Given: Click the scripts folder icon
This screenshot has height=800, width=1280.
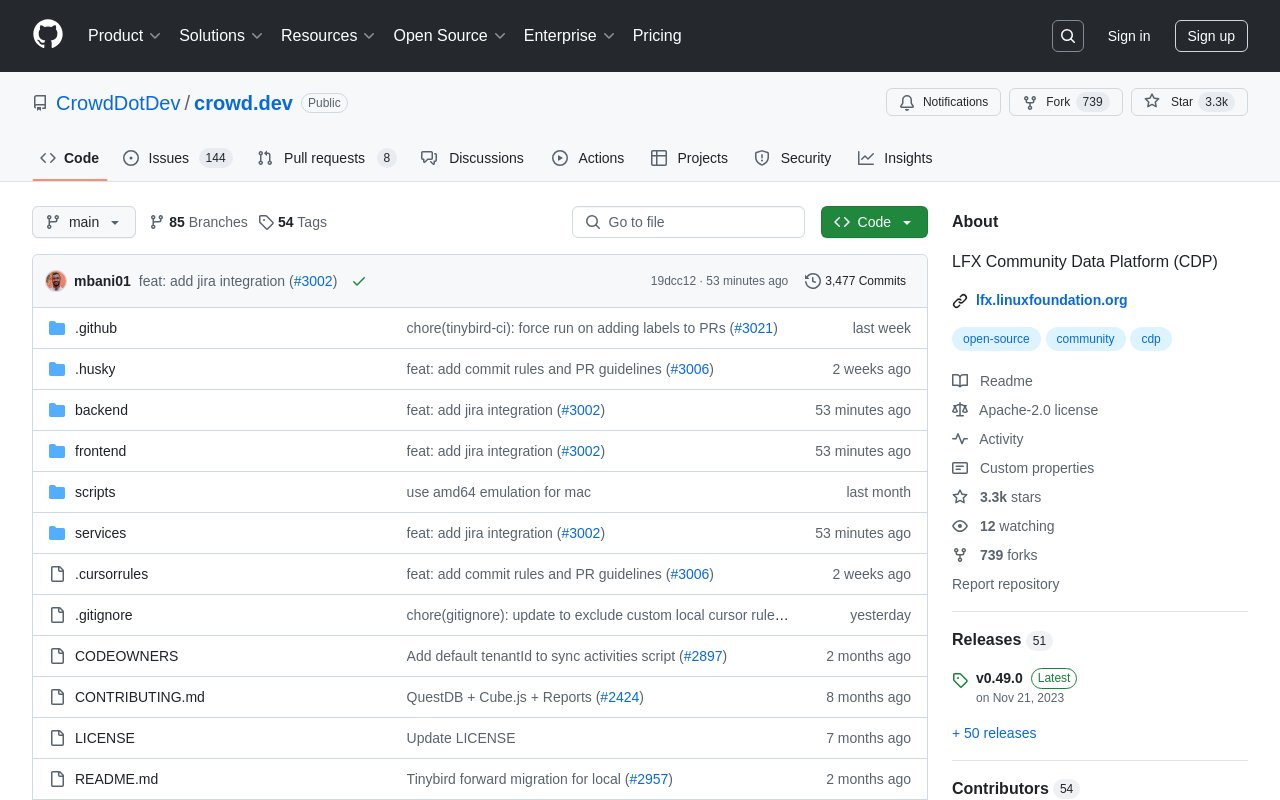Looking at the screenshot, I should [57, 492].
